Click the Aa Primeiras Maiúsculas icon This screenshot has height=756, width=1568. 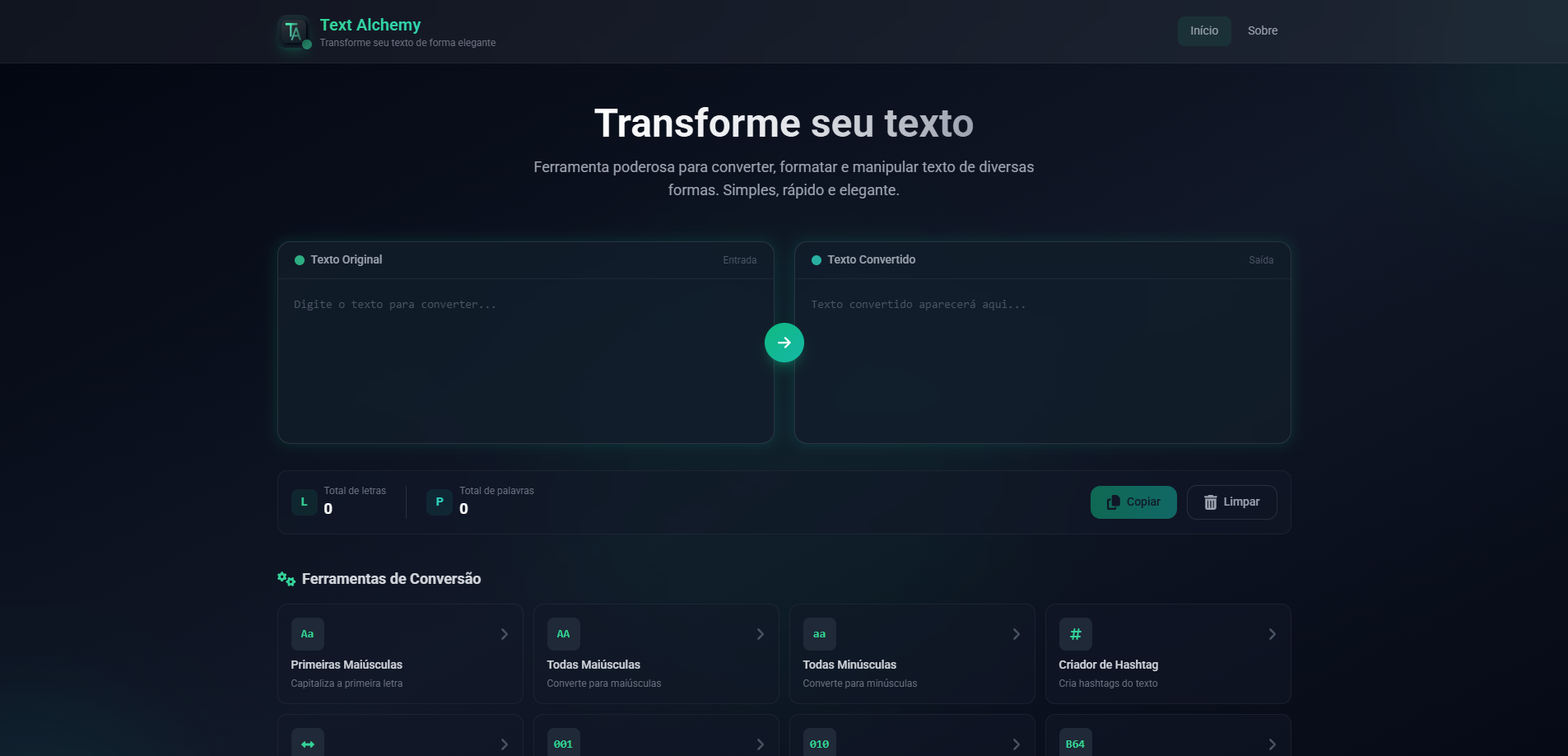click(x=307, y=634)
